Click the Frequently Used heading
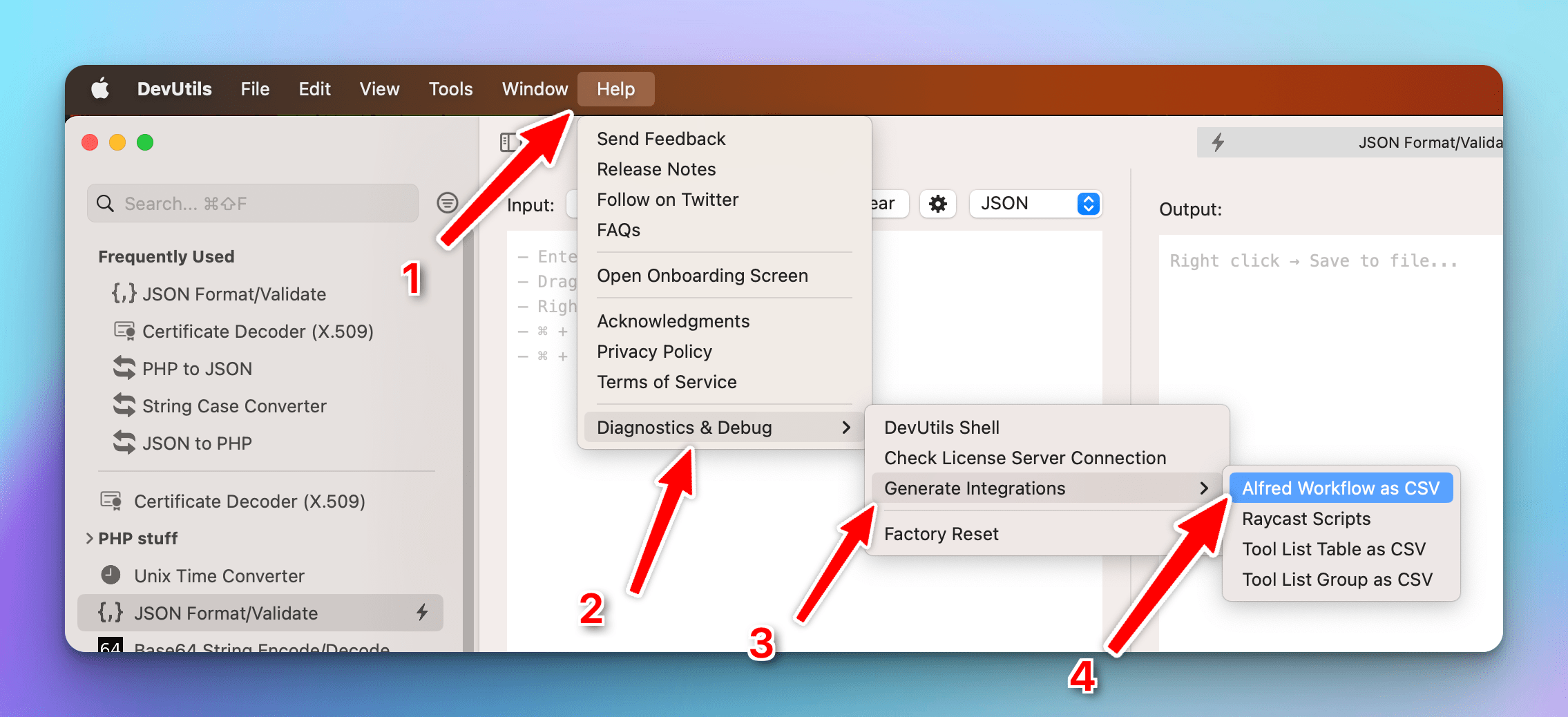The width and height of the screenshot is (1568, 717). (166, 257)
